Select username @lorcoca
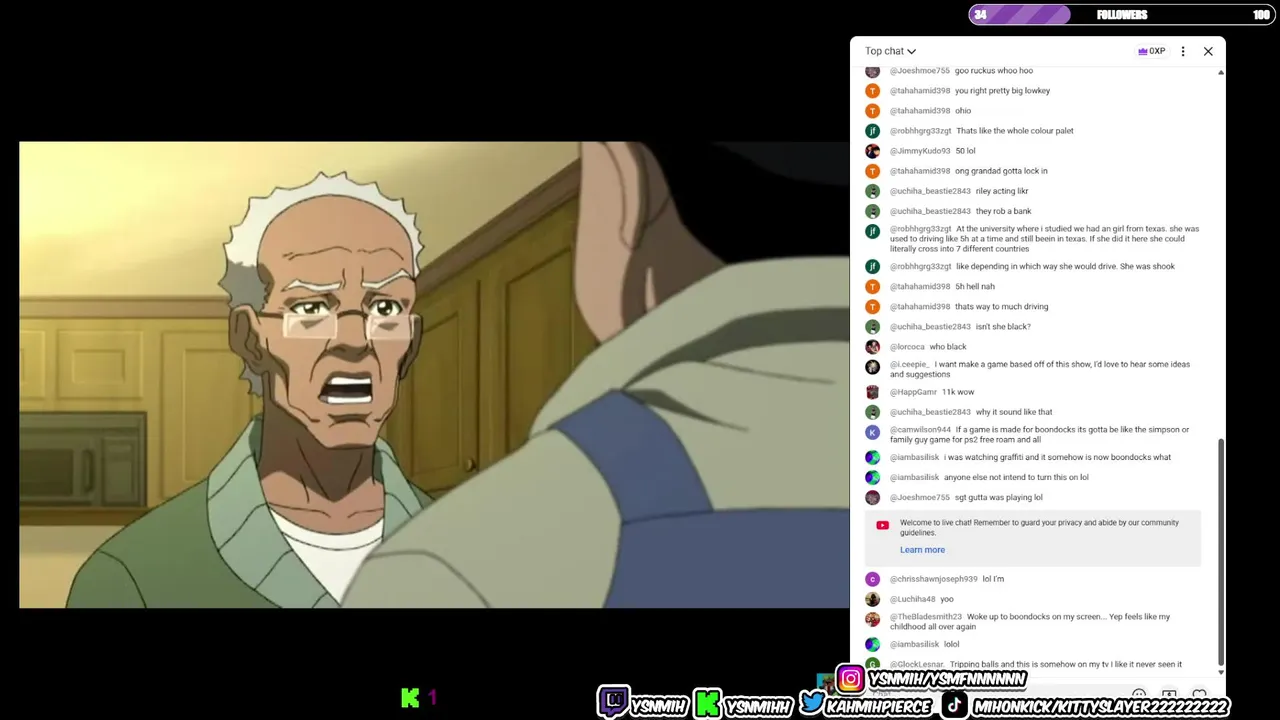1280x720 pixels. click(x=907, y=347)
